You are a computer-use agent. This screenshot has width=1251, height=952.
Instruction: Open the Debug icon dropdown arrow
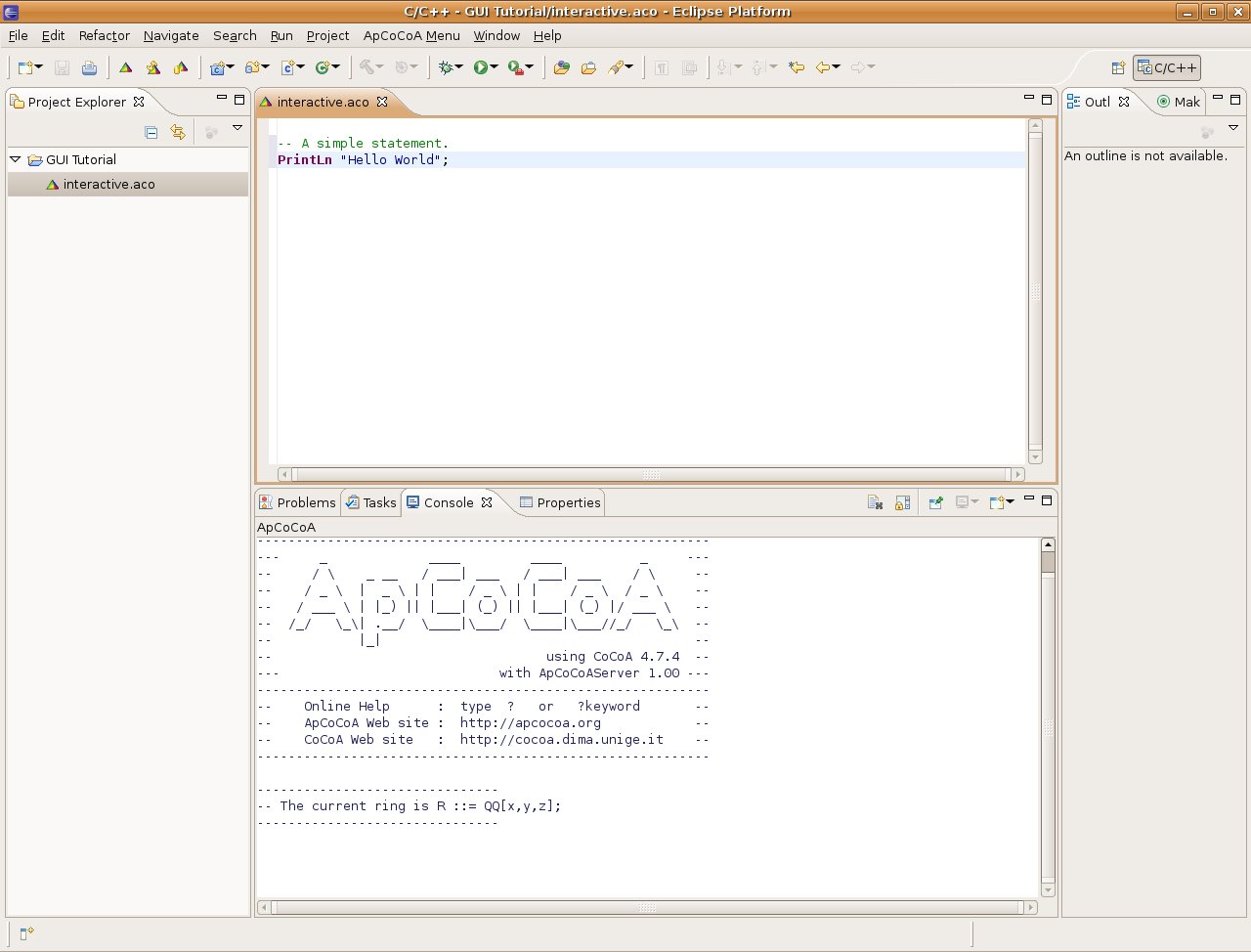[459, 67]
